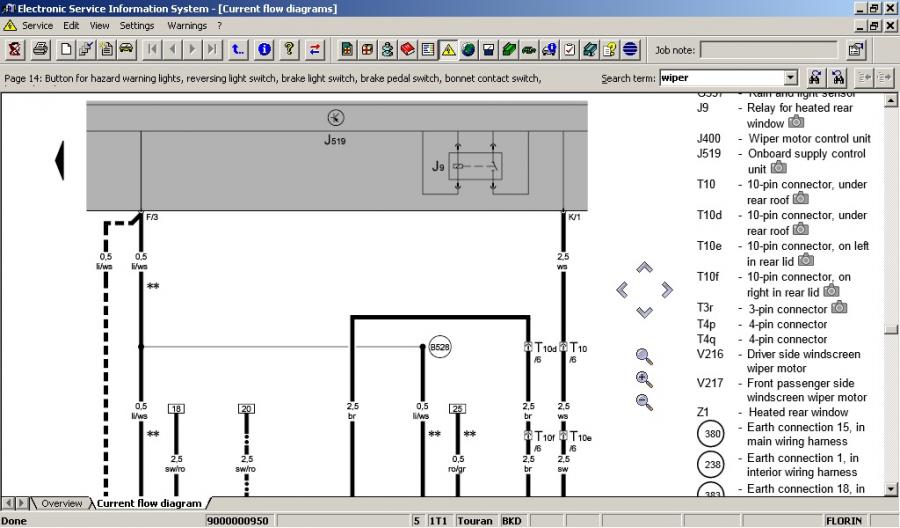Pan diagram right with the right arrow
The height and width of the screenshot is (528, 900).
[x=667, y=290]
